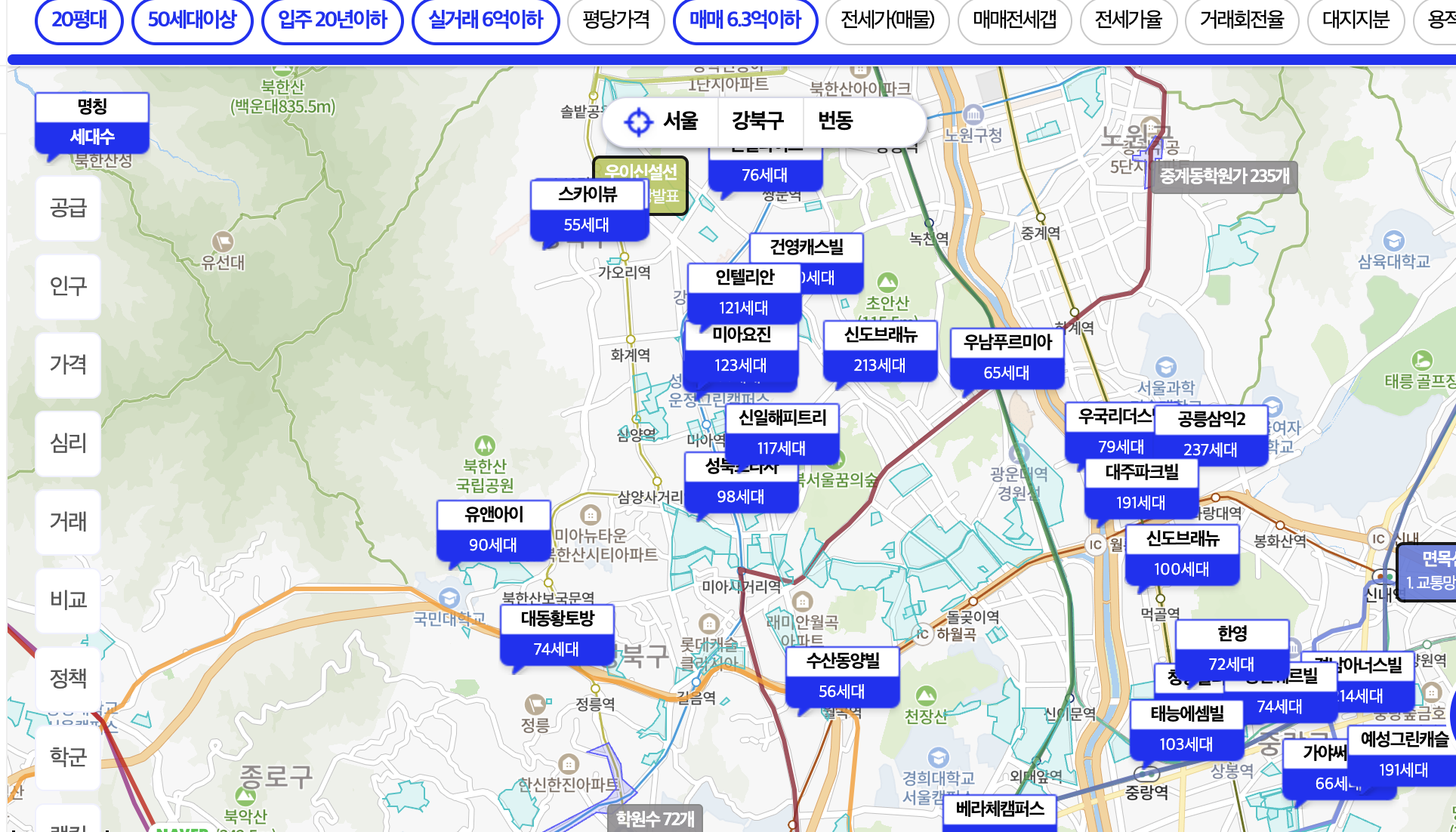The image size is (1456, 832).
Task: Click the 우이신설선 line tag
Action: coord(640,172)
